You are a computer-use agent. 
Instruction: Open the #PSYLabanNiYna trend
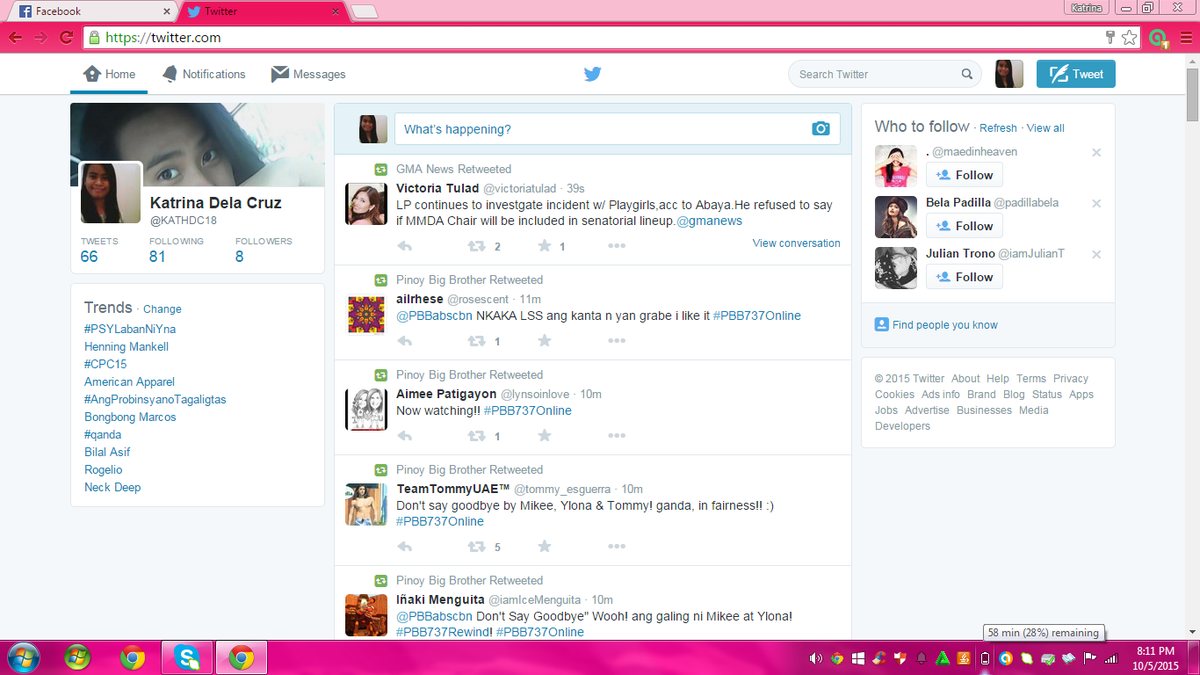130,329
